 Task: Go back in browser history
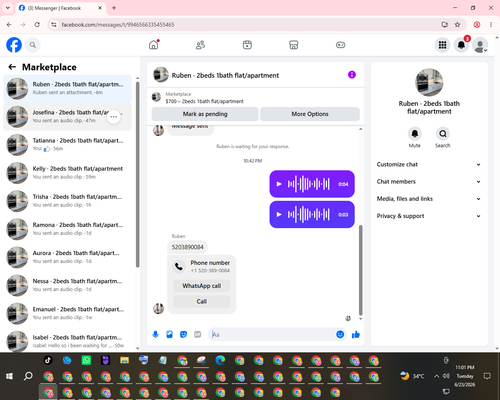(9, 24)
